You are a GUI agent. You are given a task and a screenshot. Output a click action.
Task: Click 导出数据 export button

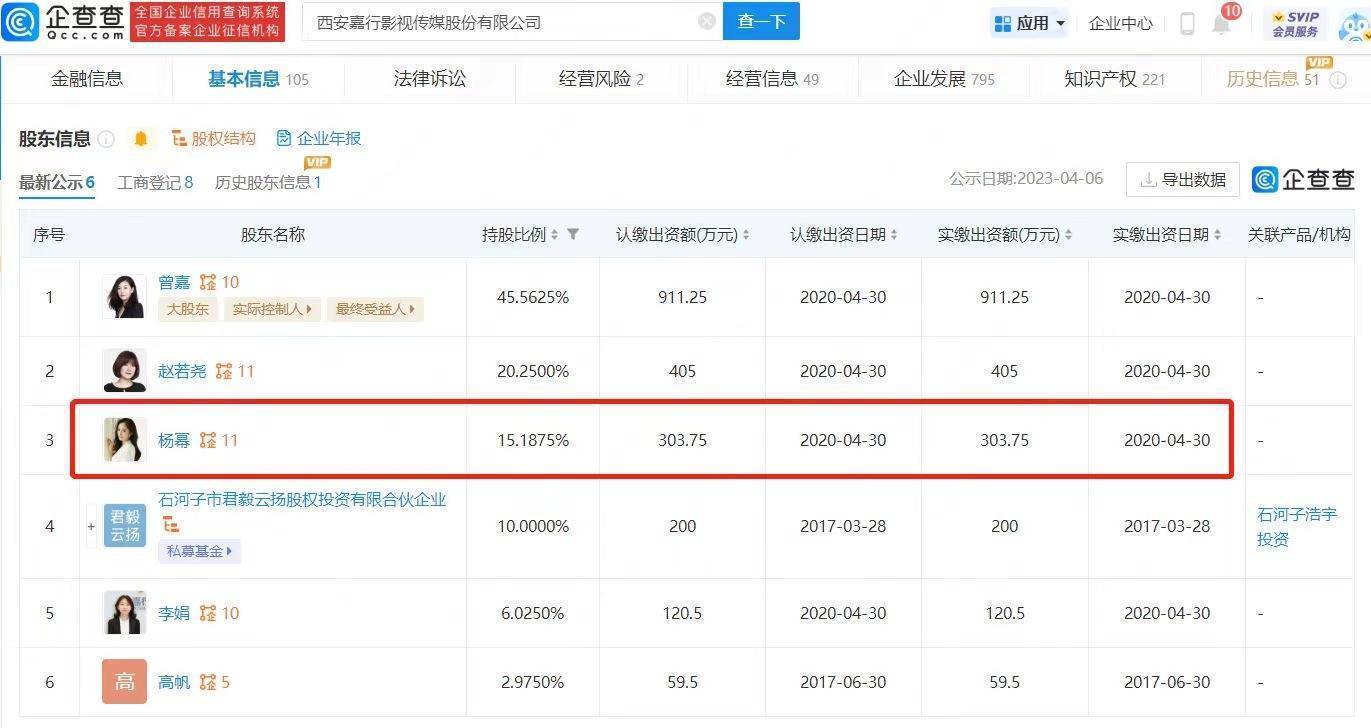coord(1183,180)
